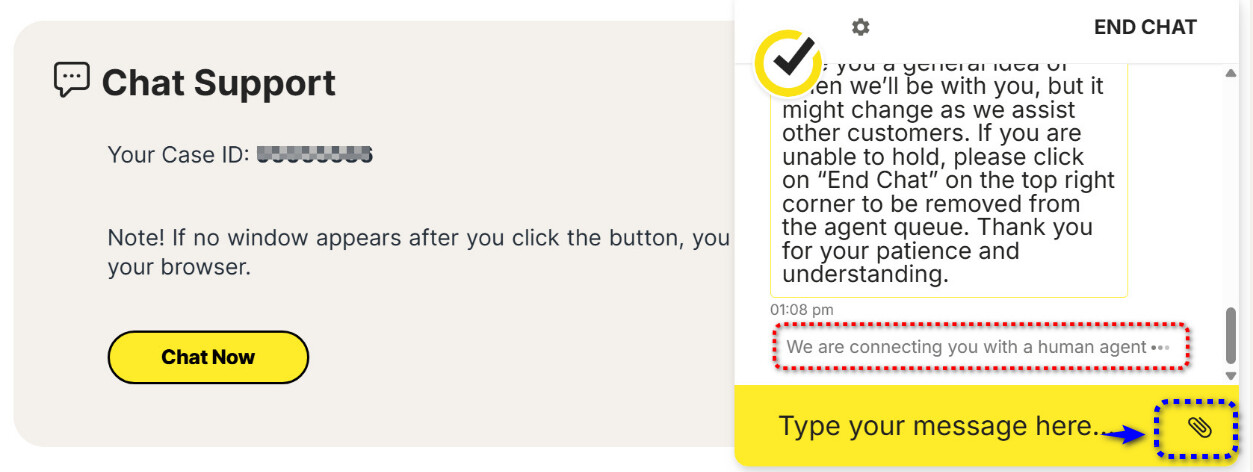The width and height of the screenshot is (1253, 472).
Task: Focus the Type your message here field
Action: 940,427
